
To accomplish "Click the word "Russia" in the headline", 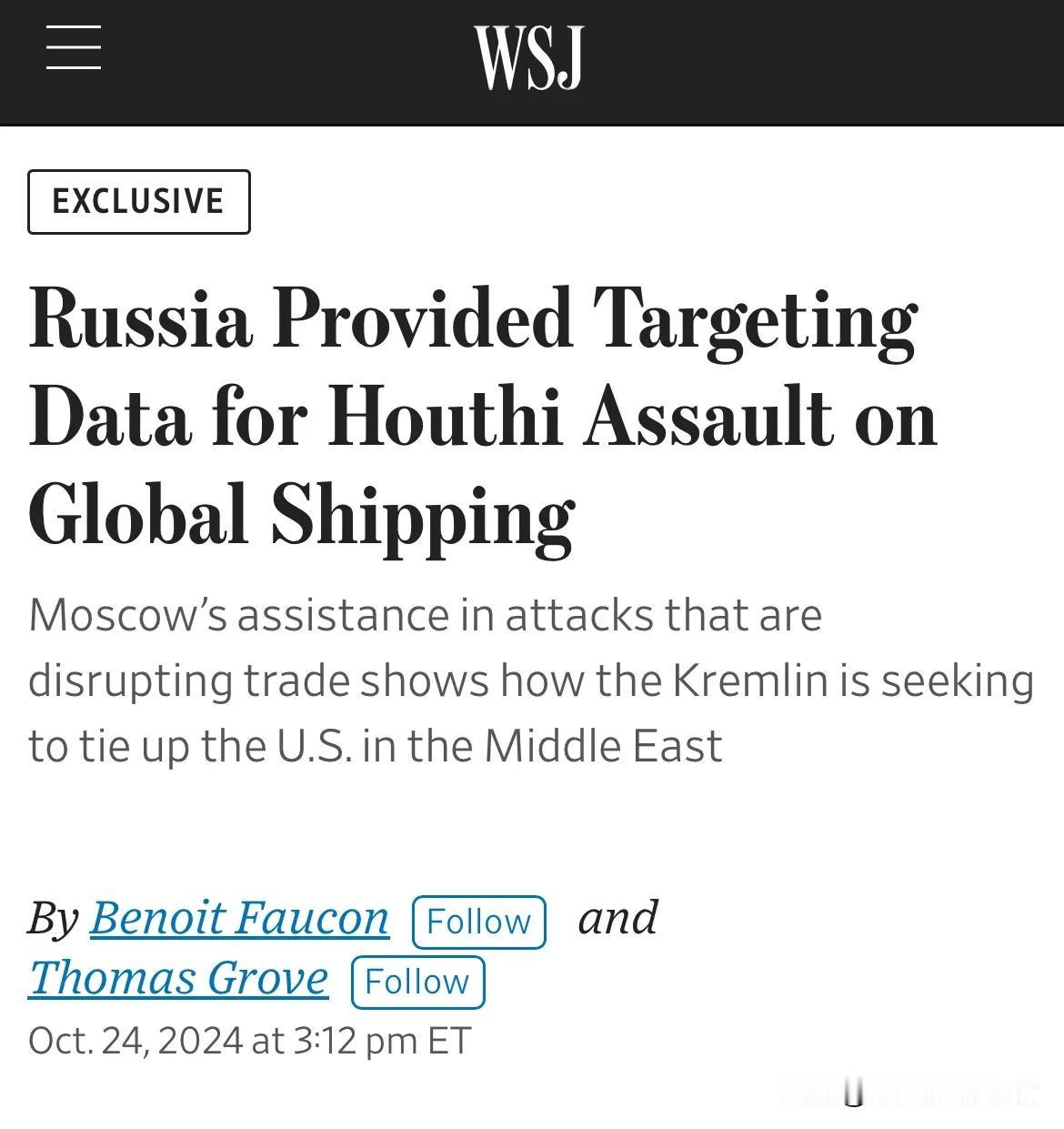I will (140, 319).
